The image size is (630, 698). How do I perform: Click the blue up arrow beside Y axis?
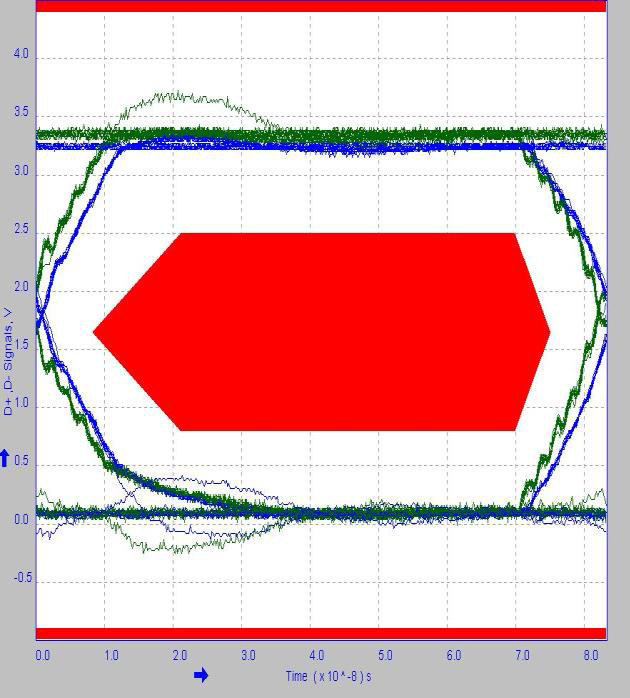click(5, 458)
